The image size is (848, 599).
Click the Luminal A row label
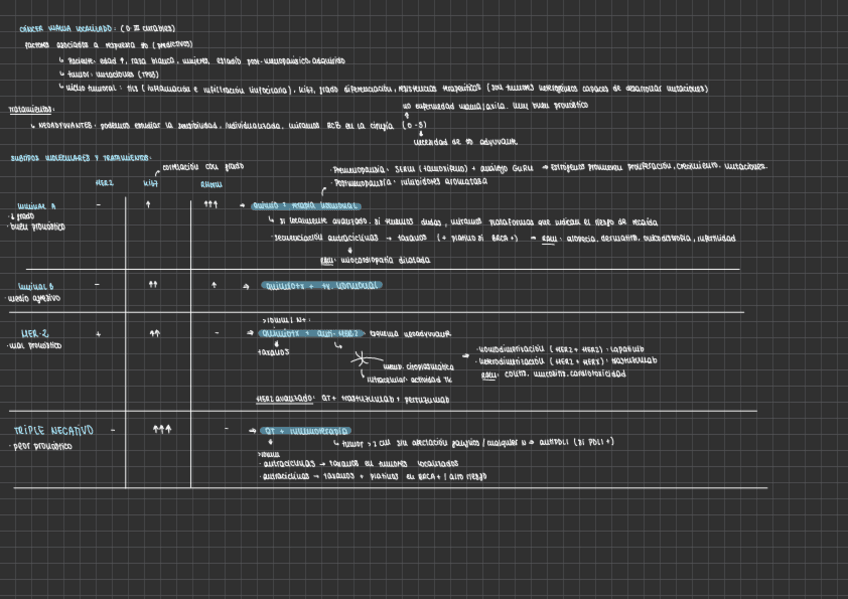(37, 206)
